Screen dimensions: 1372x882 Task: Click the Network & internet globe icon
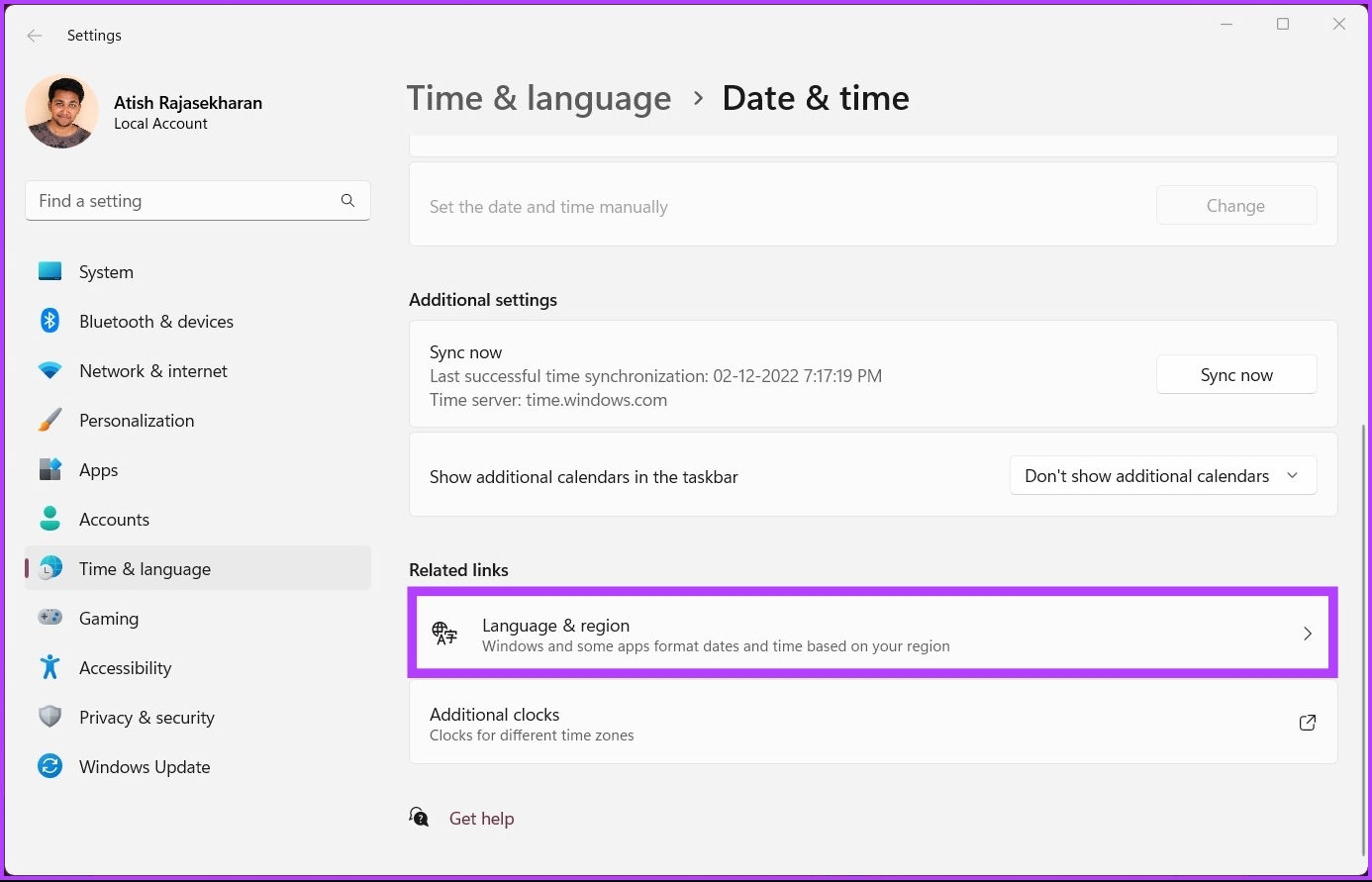49,370
